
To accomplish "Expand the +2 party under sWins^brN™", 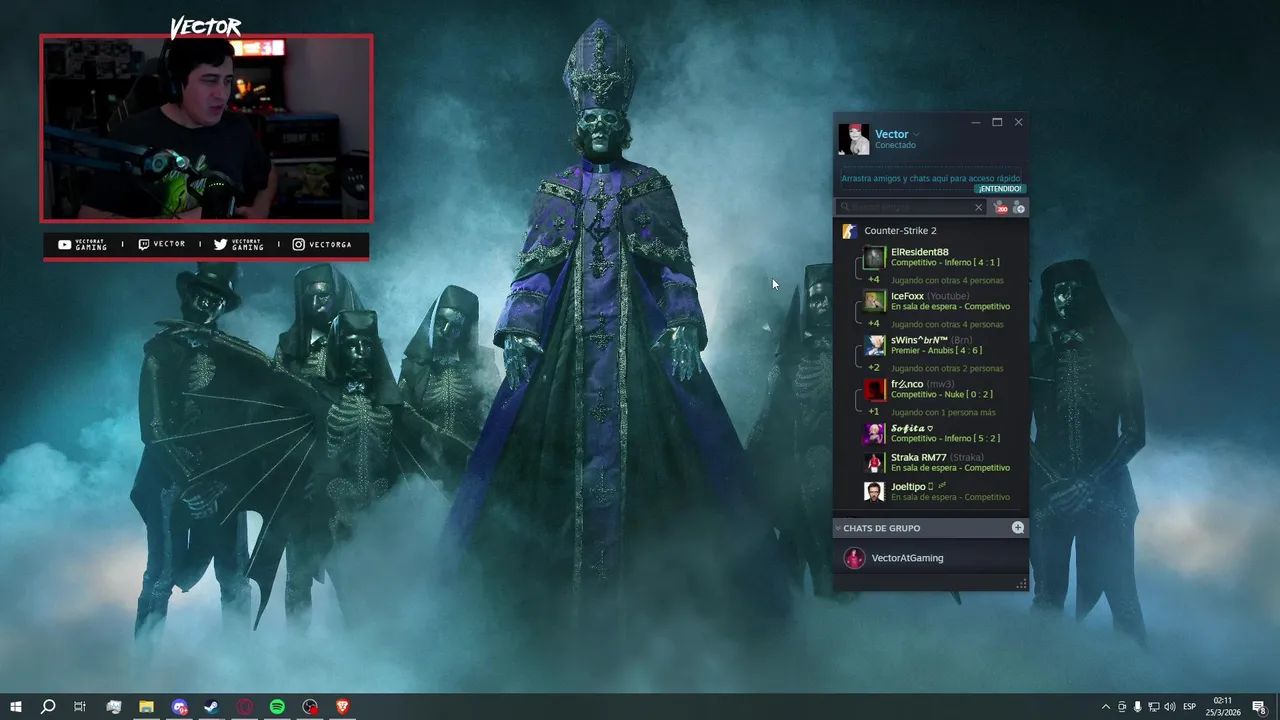I will coord(874,368).
